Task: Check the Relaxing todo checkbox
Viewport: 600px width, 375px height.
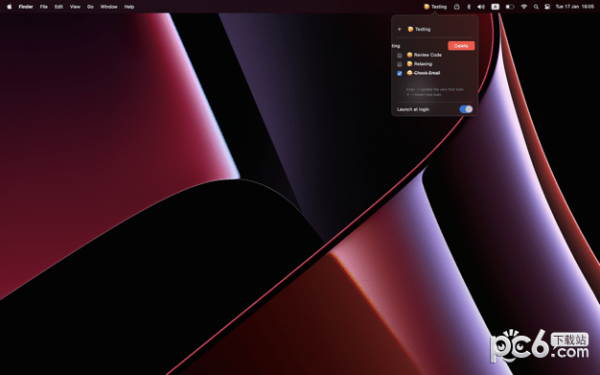Action: pos(399,64)
